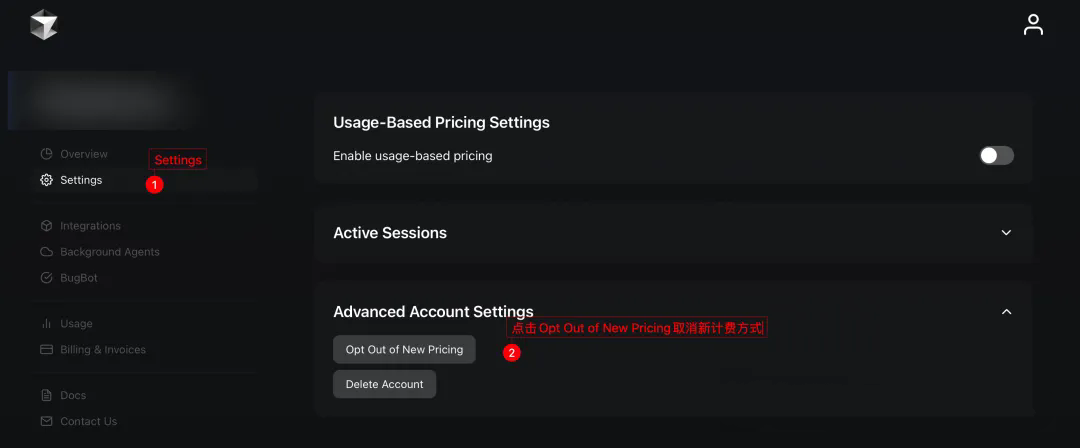Open the user profile icon

[1032, 25]
